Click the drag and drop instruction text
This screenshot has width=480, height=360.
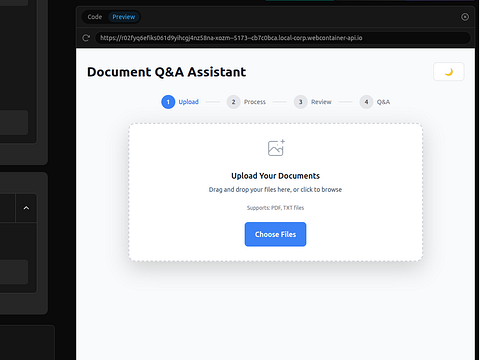click(x=275, y=190)
